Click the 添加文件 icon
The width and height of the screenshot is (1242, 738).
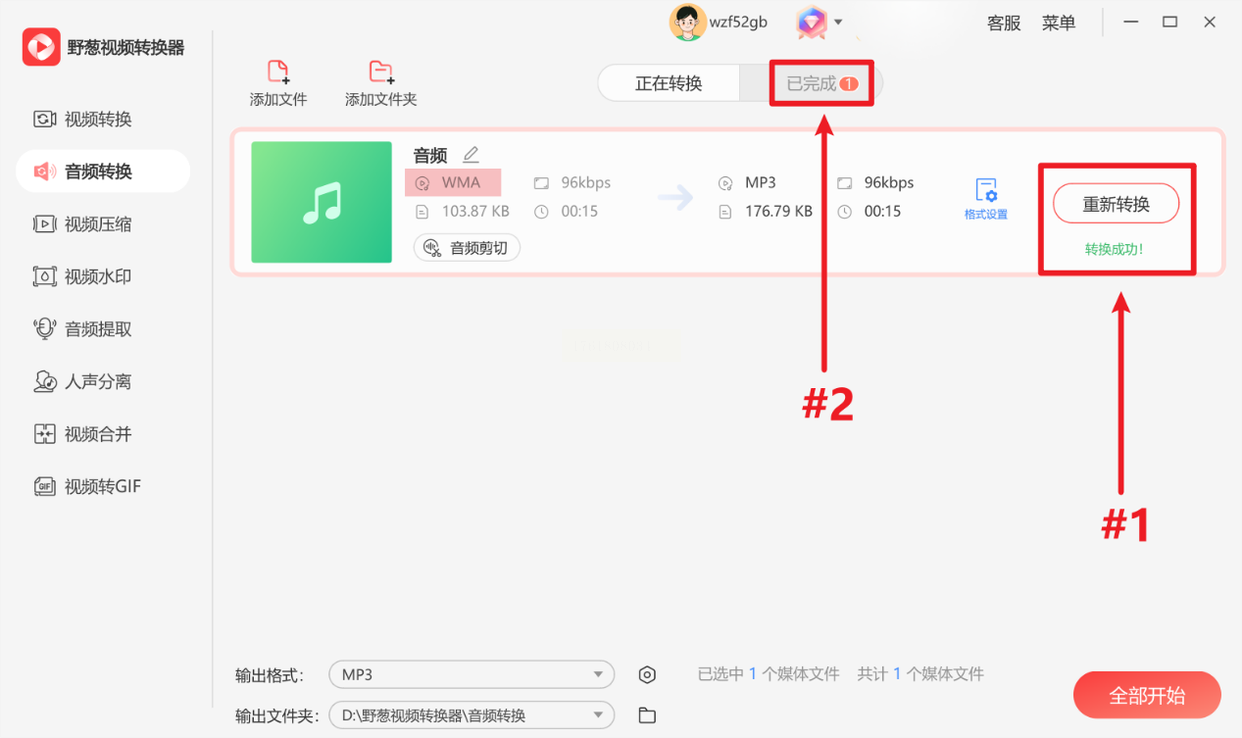coord(278,72)
